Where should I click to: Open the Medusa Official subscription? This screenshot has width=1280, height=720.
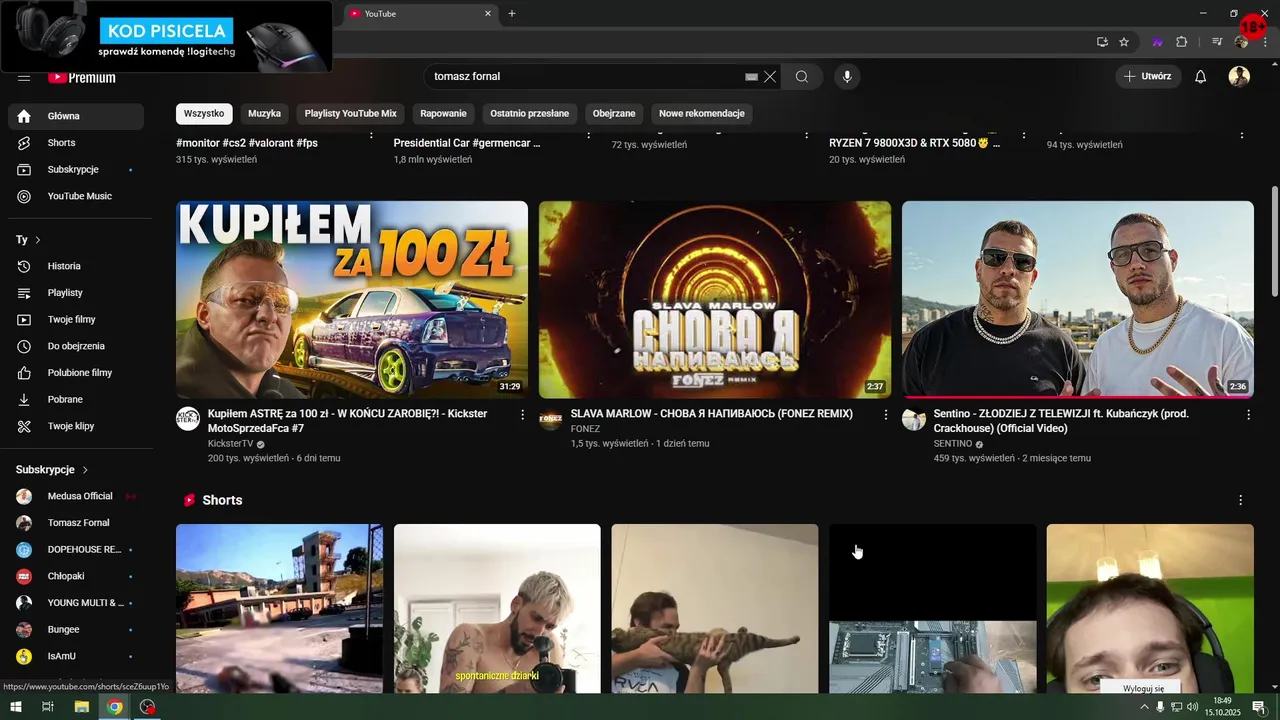76,496
